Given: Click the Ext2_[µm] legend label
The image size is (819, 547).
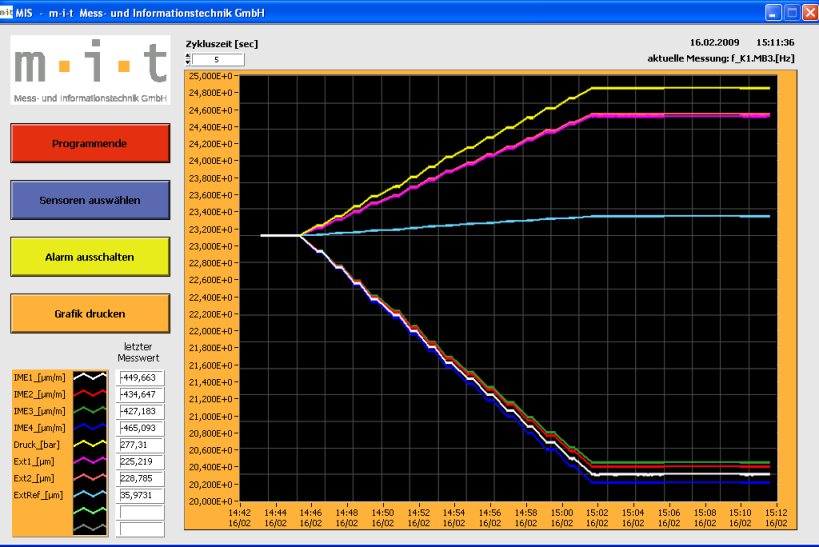Looking at the screenshot, I should point(34,478).
